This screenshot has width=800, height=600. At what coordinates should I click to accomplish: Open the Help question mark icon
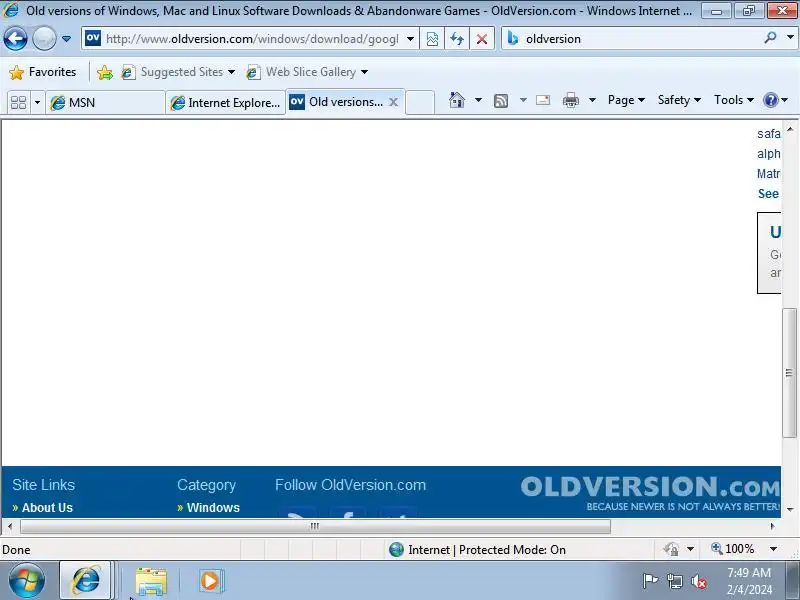(x=775, y=100)
